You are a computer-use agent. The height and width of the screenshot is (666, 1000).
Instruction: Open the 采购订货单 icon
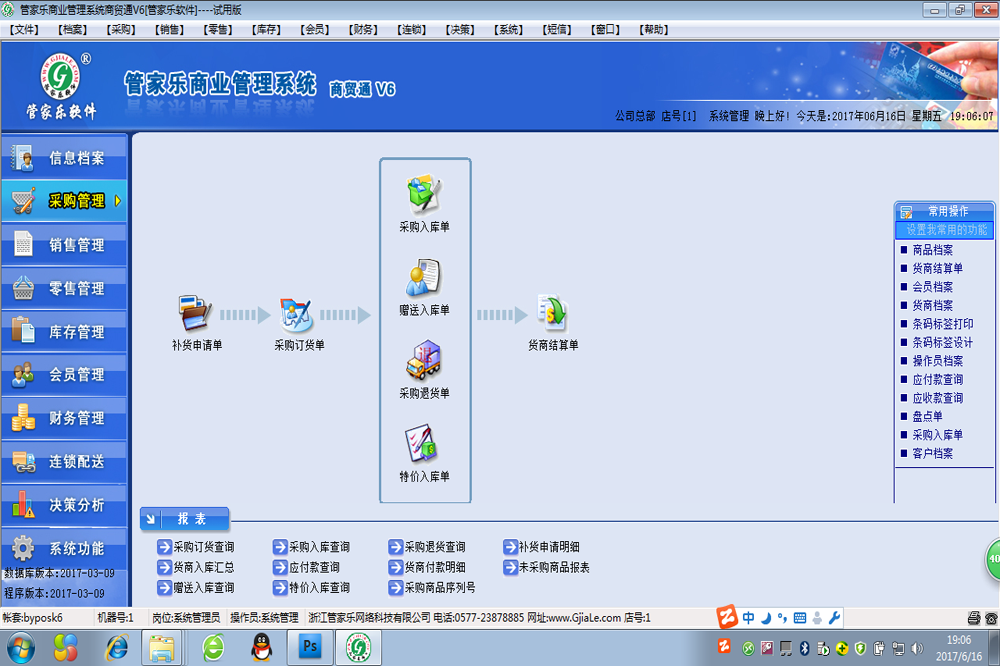click(297, 314)
